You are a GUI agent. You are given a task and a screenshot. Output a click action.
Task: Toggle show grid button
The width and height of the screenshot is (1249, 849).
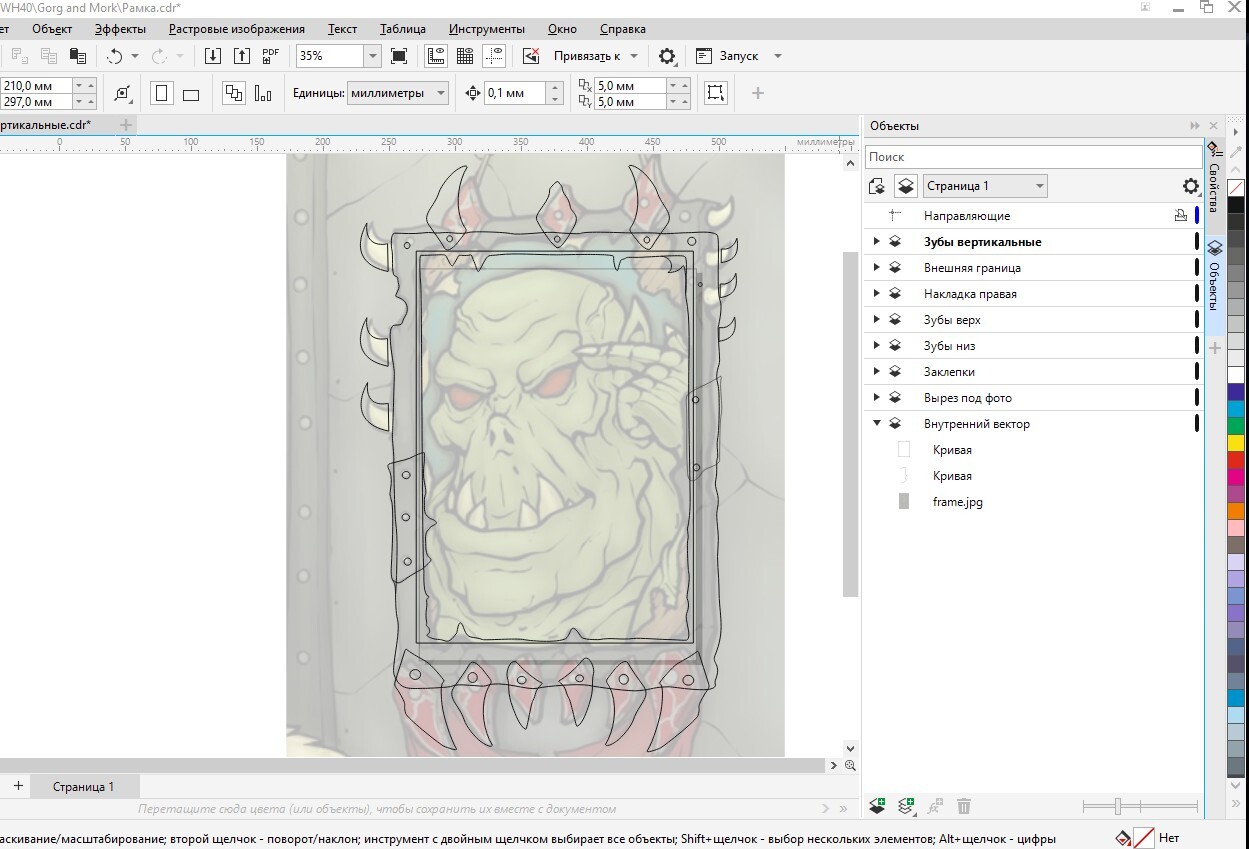(464, 56)
